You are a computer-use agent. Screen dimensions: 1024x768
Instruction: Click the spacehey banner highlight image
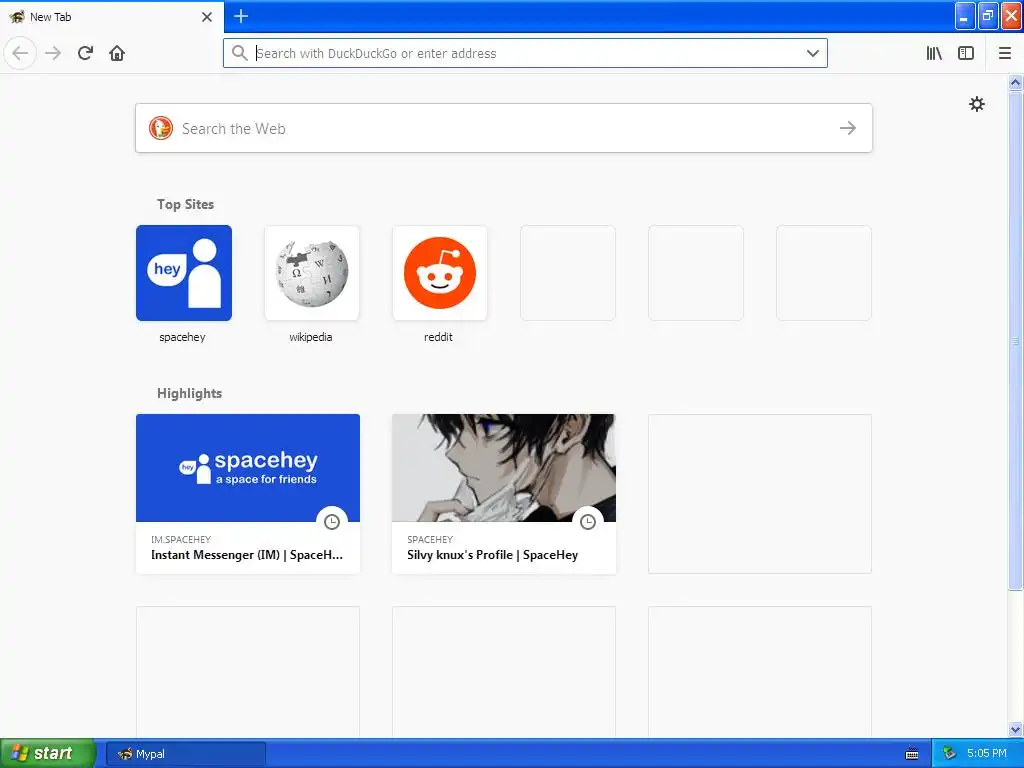tap(248, 468)
